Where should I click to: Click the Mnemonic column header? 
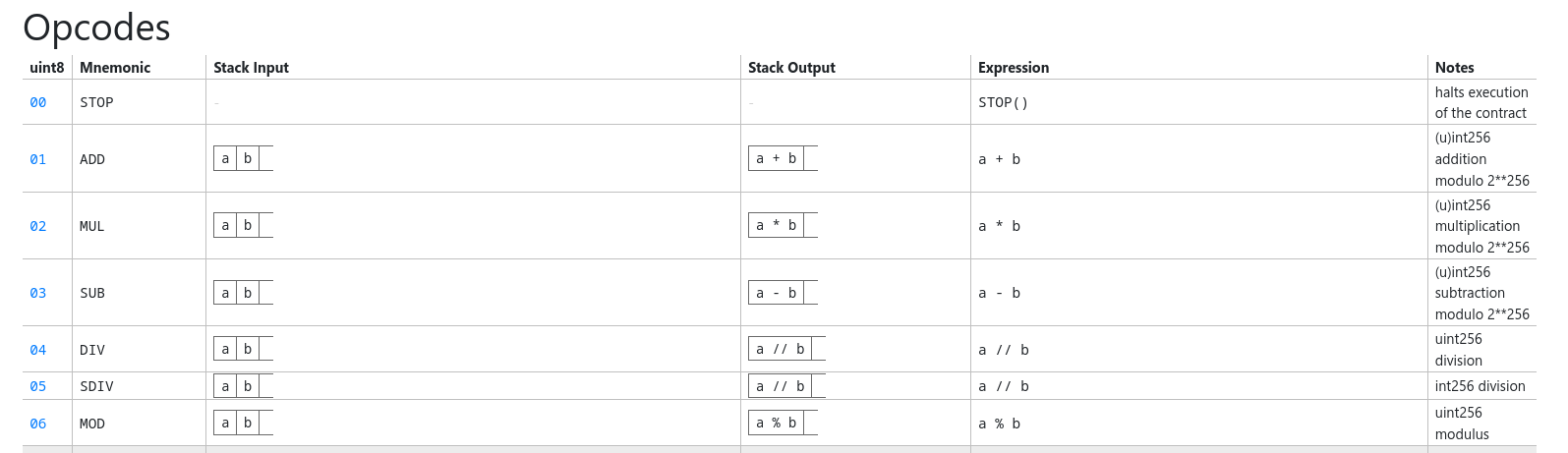[x=115, y=68]
